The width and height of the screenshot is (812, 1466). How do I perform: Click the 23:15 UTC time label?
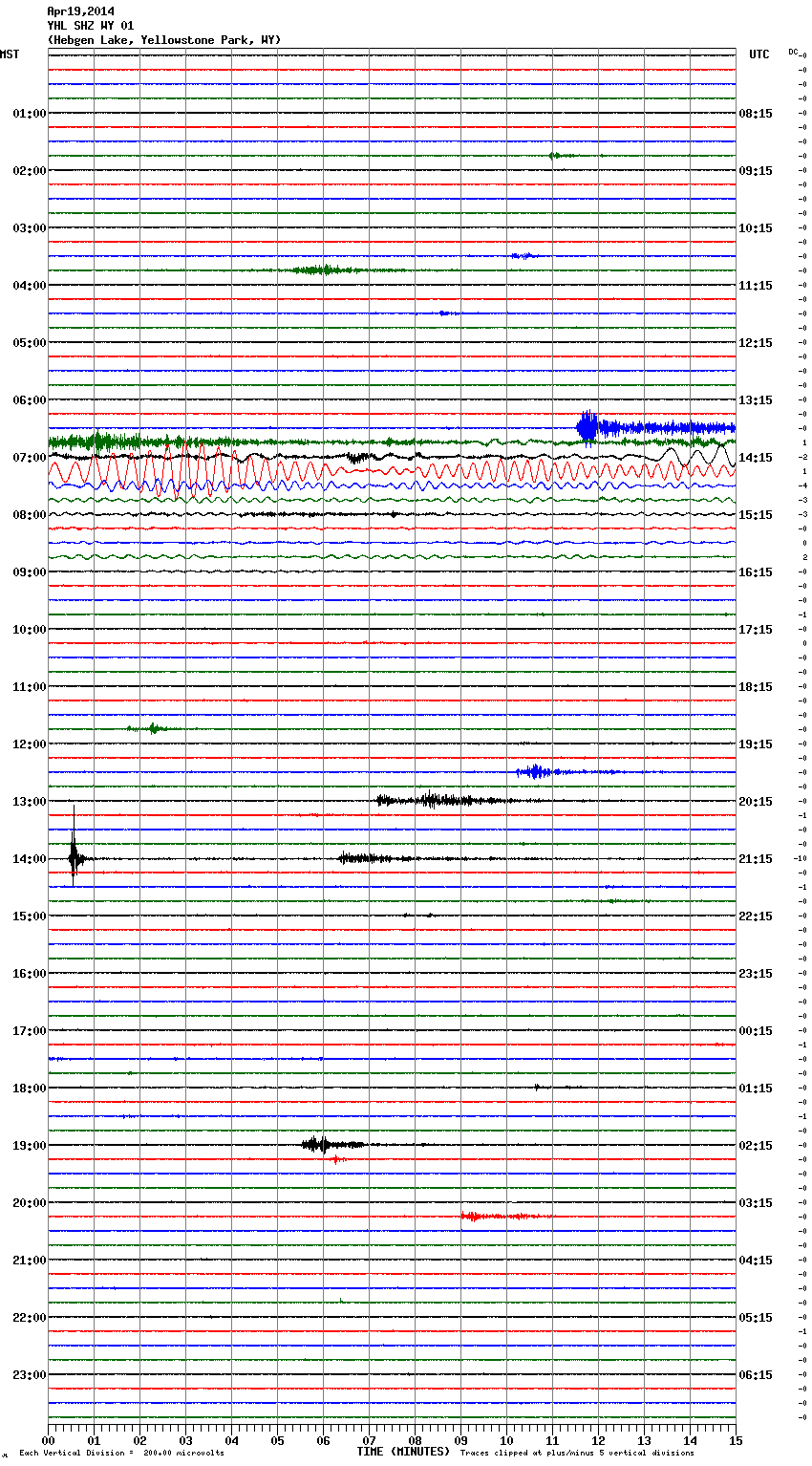[756, 974]
